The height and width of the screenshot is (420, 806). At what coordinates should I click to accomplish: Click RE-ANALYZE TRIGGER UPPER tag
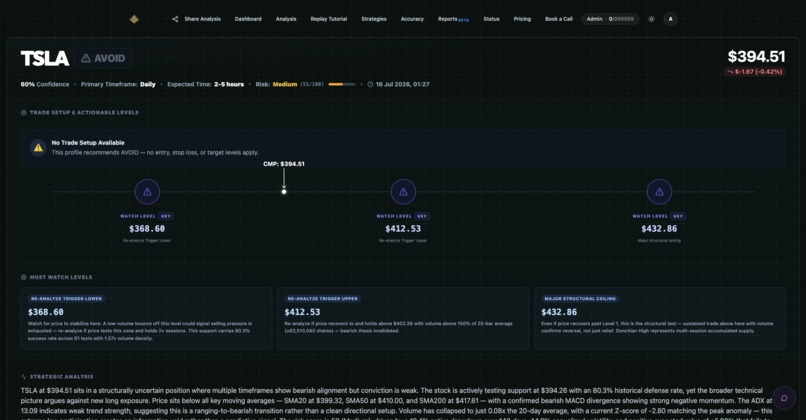(323, 299)
